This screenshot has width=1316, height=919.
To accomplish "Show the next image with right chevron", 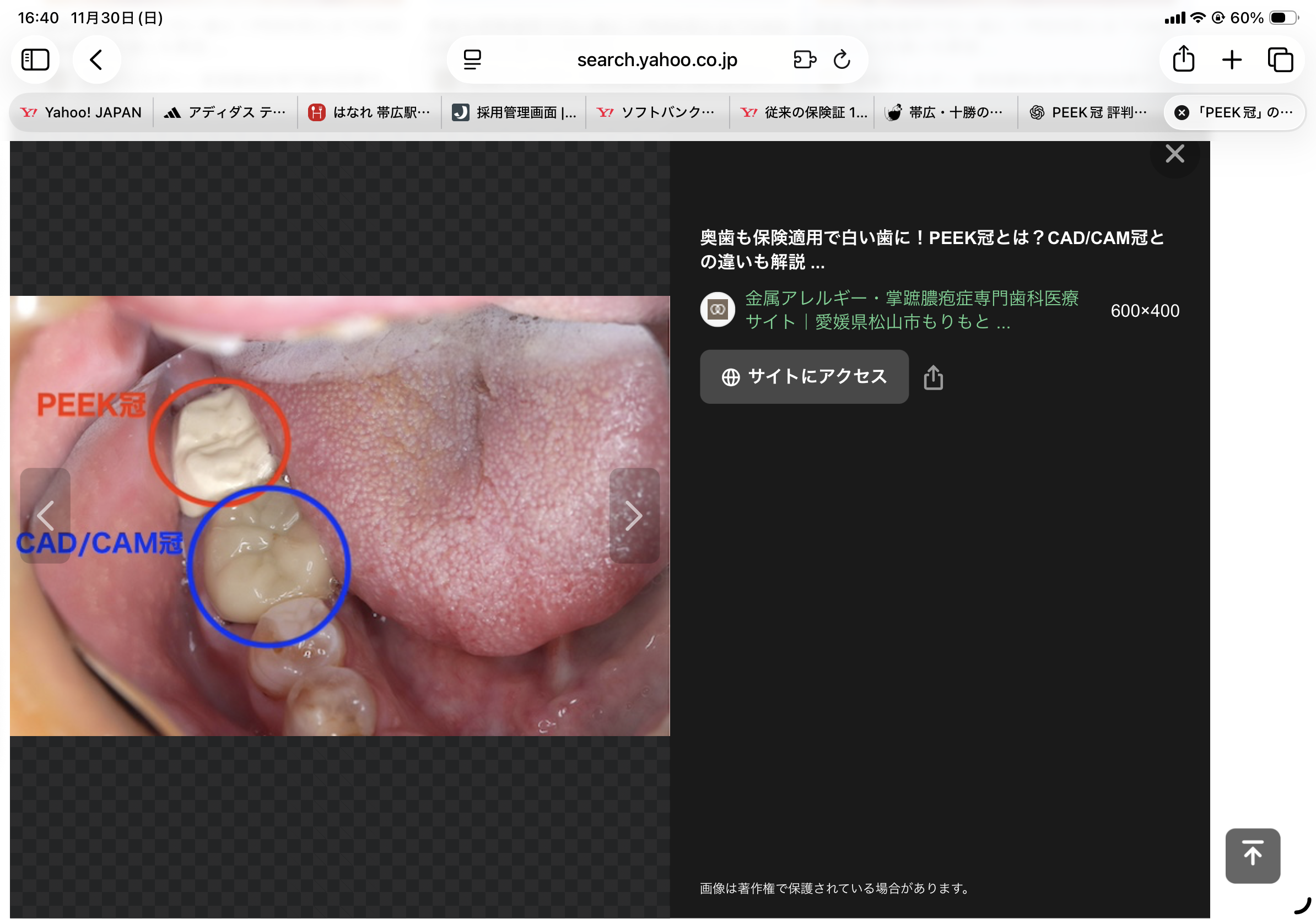I will (633, 516).
